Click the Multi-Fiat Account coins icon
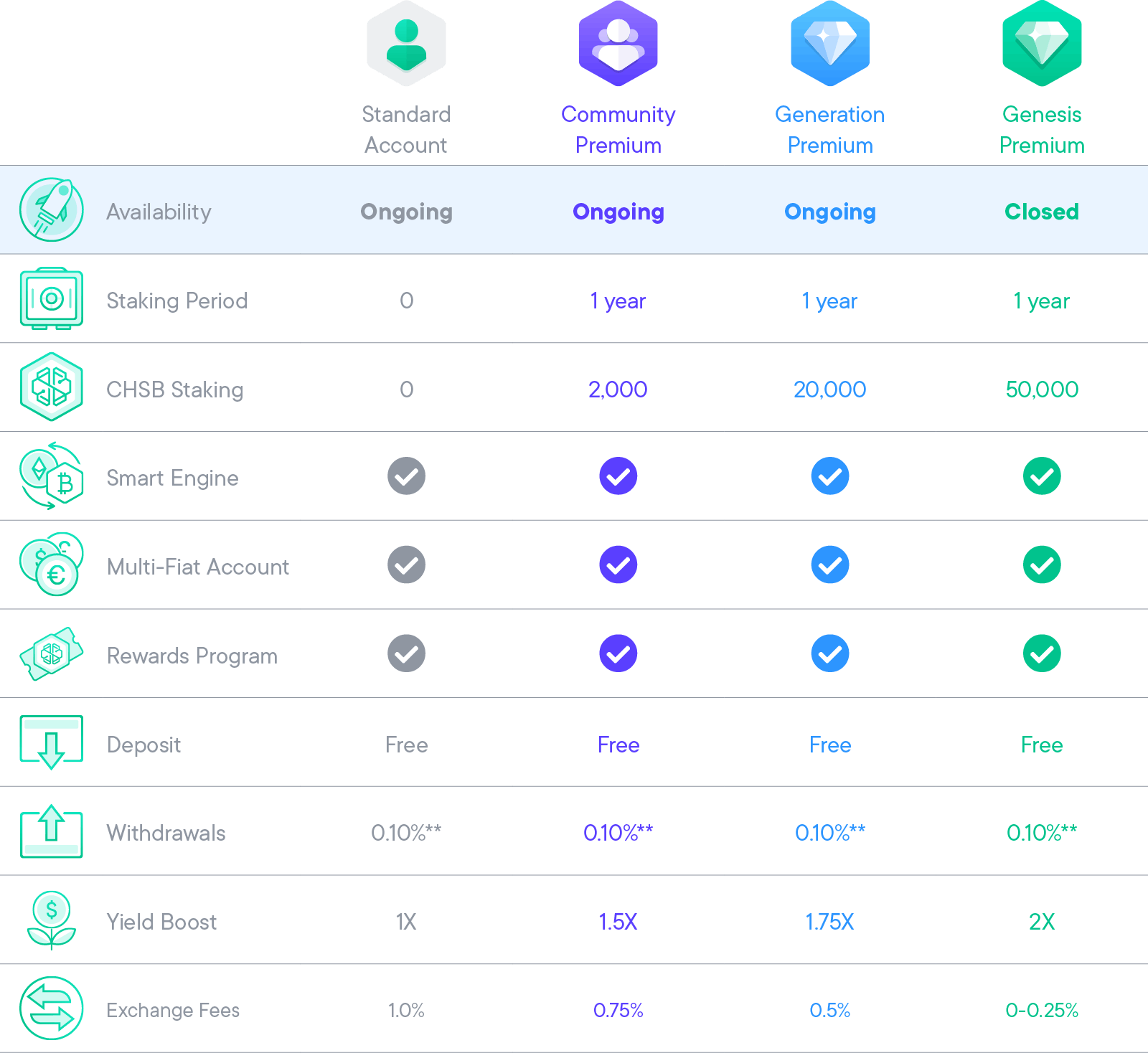 click(52, 565)
